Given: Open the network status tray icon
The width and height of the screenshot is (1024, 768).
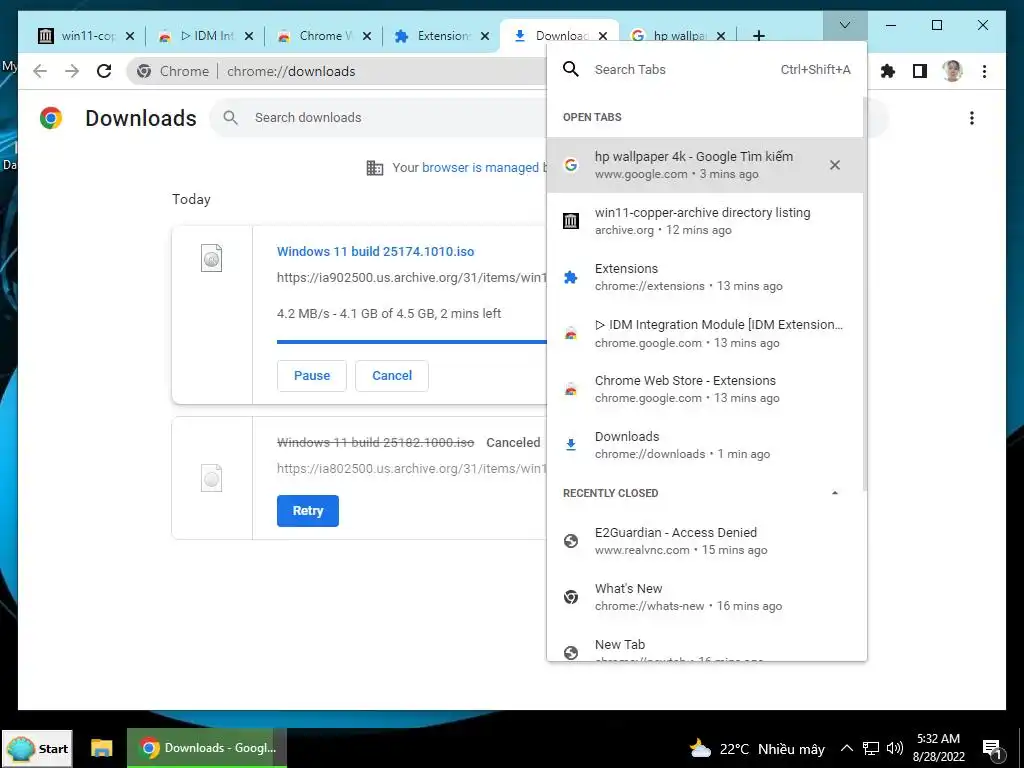Looking at the screenshot, I should (x=871, y=748).
